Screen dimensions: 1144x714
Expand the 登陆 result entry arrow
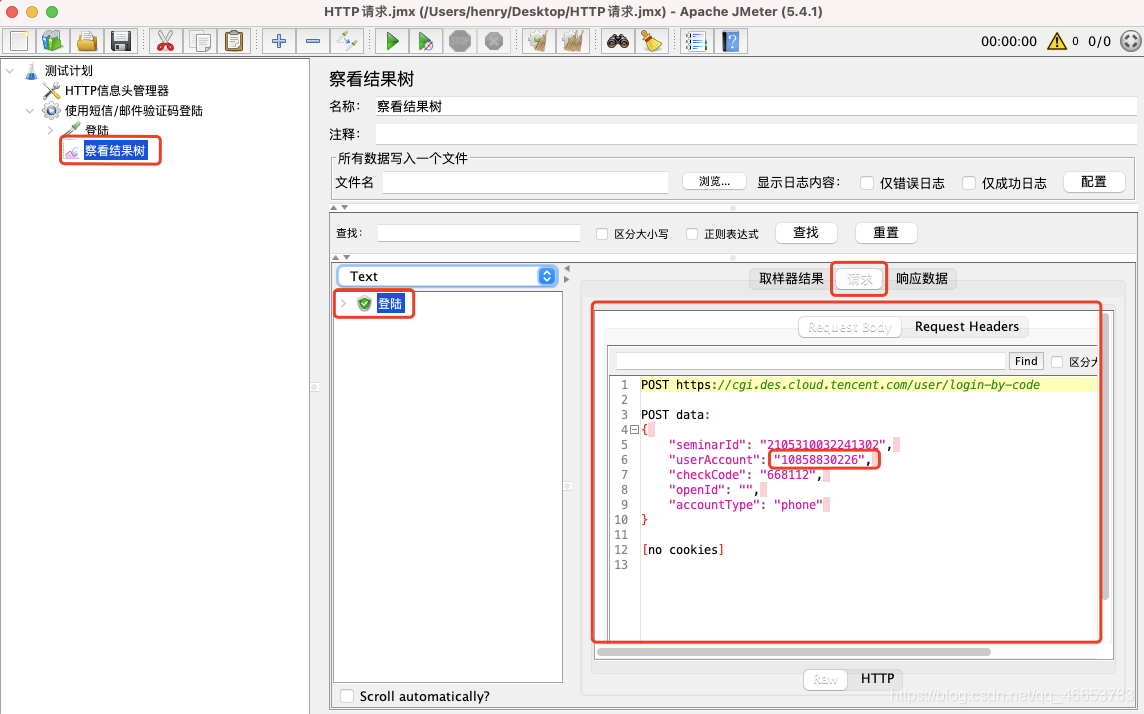(x=344, y=303)
